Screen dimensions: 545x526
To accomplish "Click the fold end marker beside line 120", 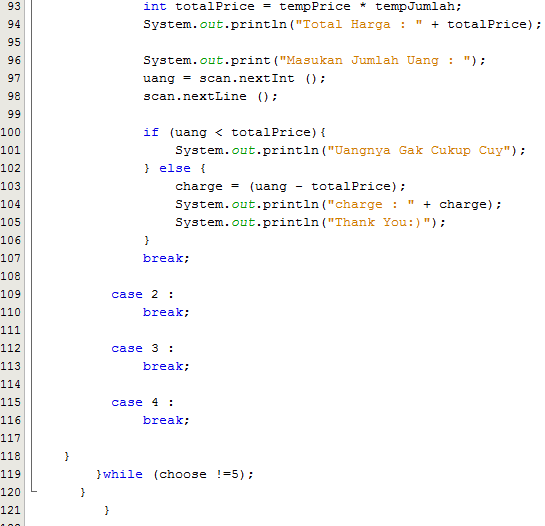I will [x=34, y=491].
